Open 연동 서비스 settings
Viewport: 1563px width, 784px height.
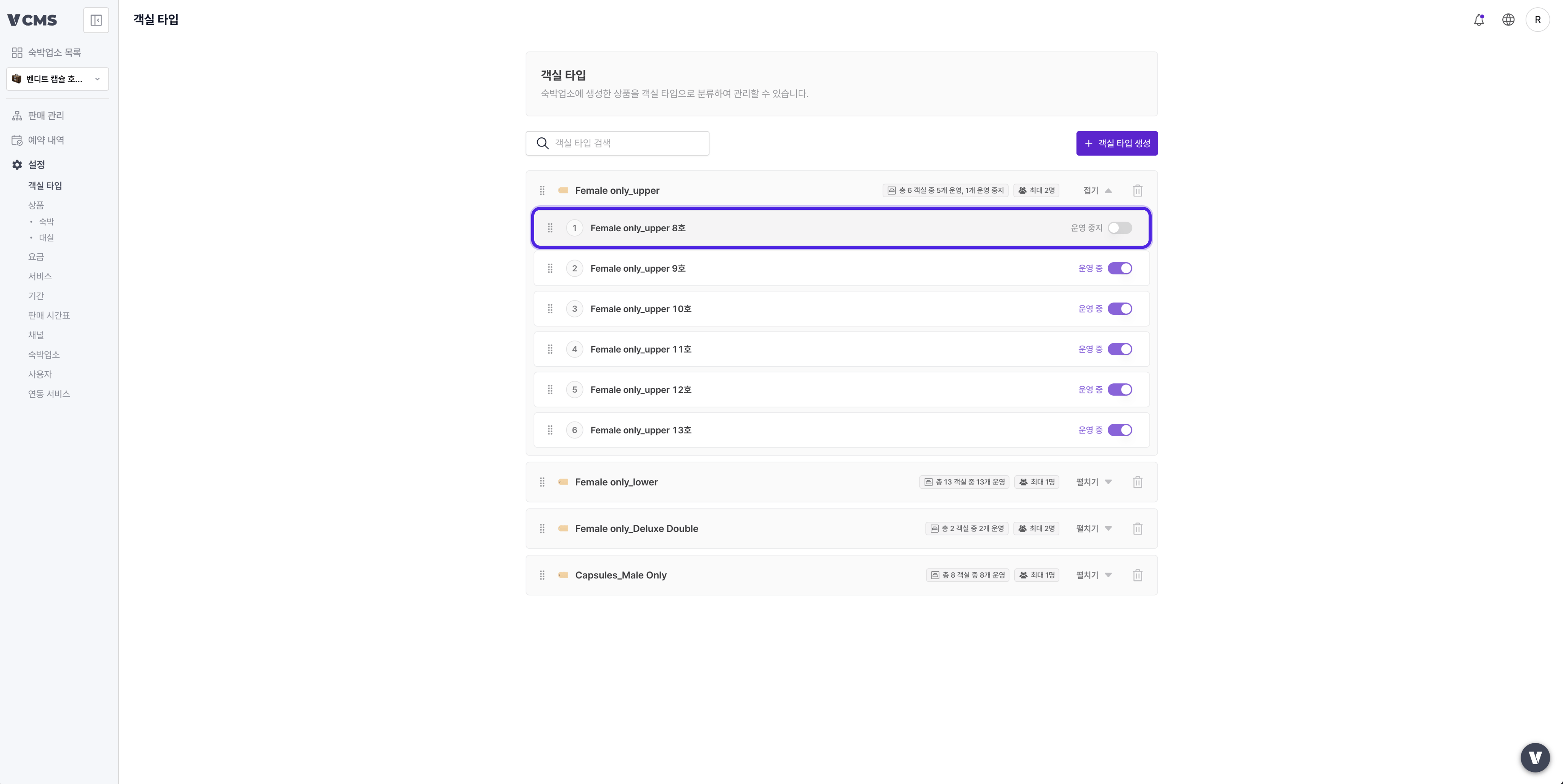tap(49, 394)
